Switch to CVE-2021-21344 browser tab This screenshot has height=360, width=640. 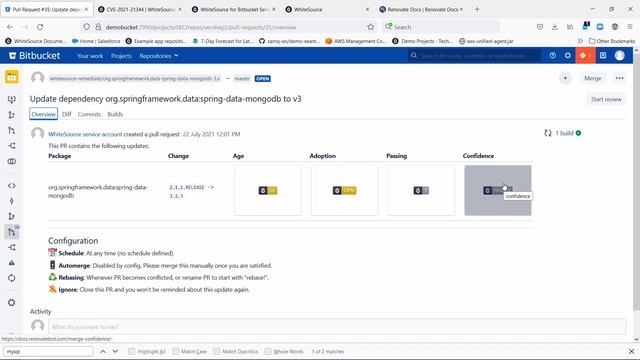(x=140, y=9)
